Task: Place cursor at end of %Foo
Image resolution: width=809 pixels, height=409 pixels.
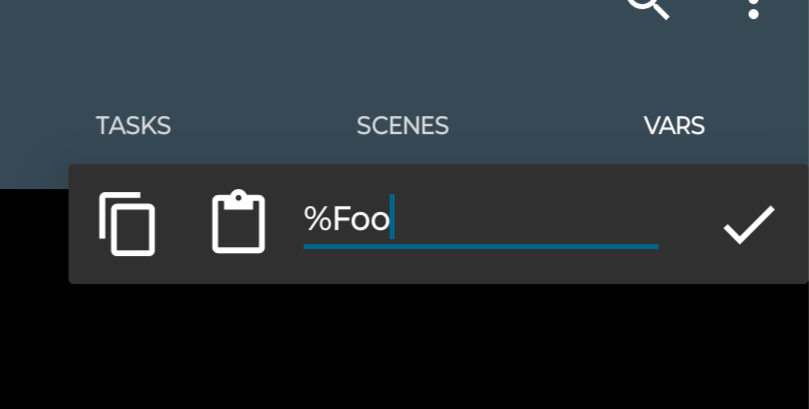Action: 392,219
